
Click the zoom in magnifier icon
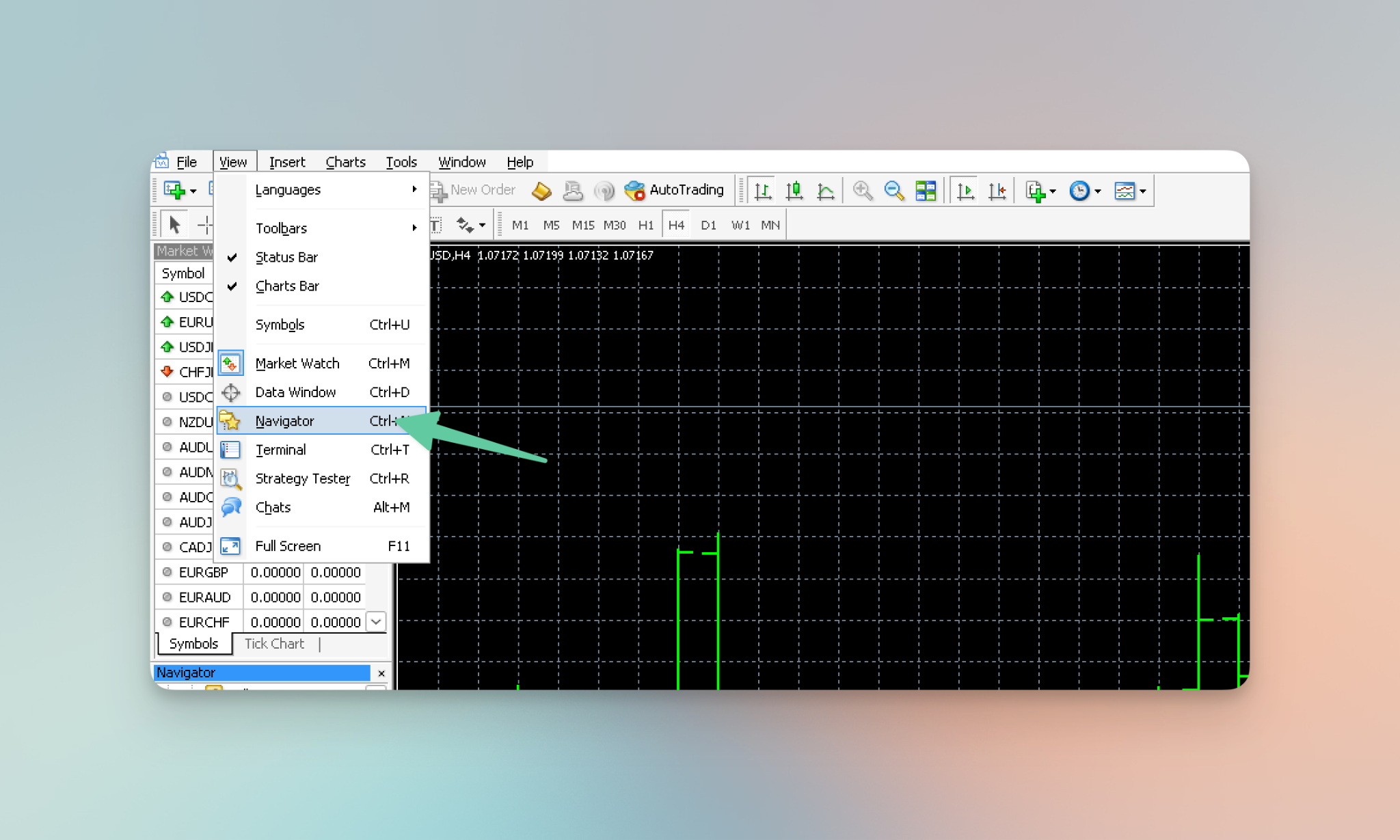point(862,191)
